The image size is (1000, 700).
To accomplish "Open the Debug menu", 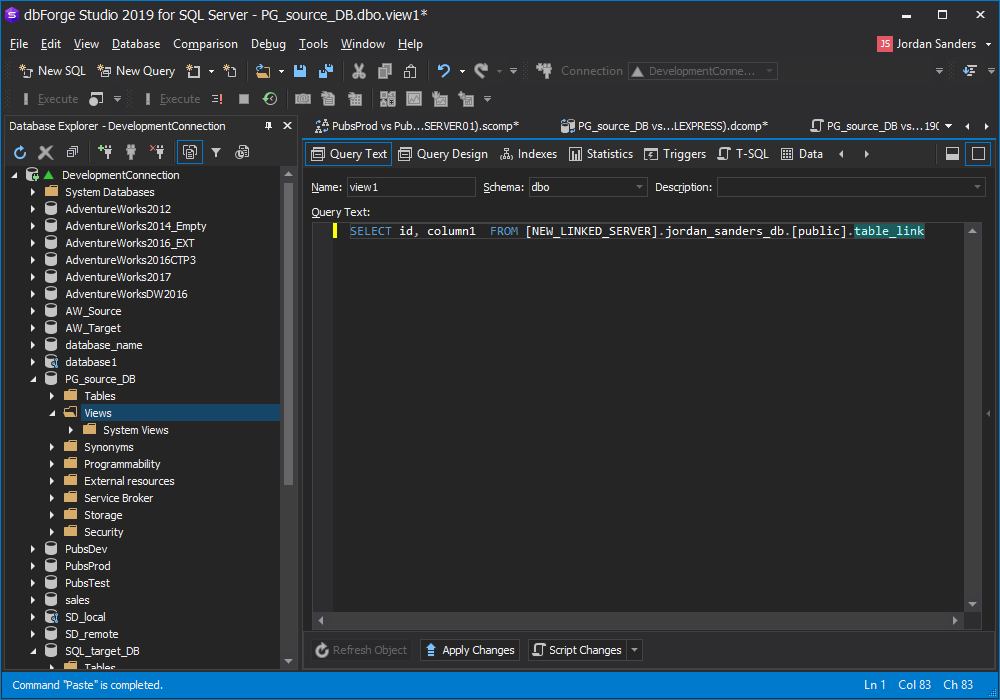I will (268, 44).
